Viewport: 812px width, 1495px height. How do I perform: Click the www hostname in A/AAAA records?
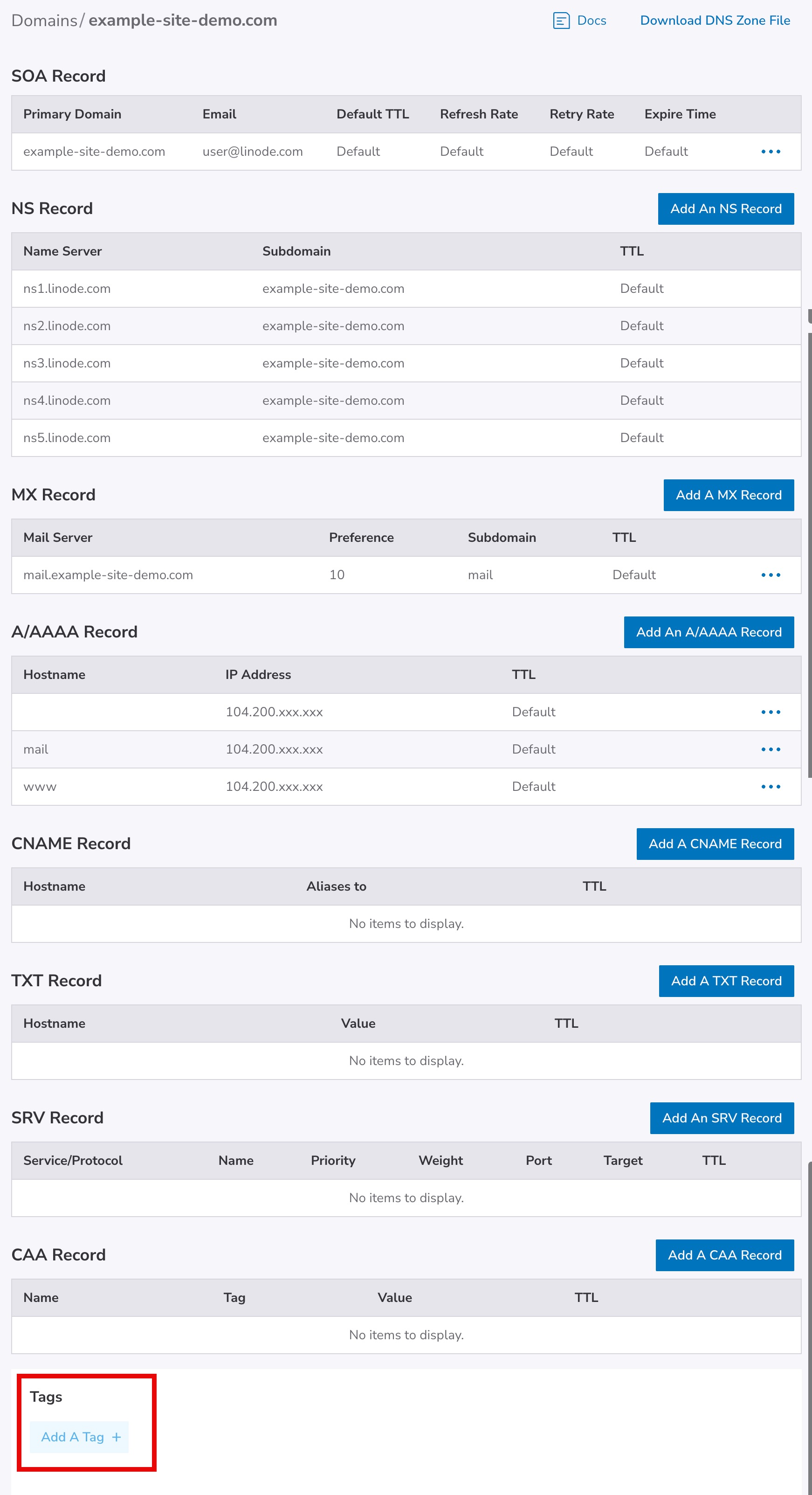[x=40, y=787]
